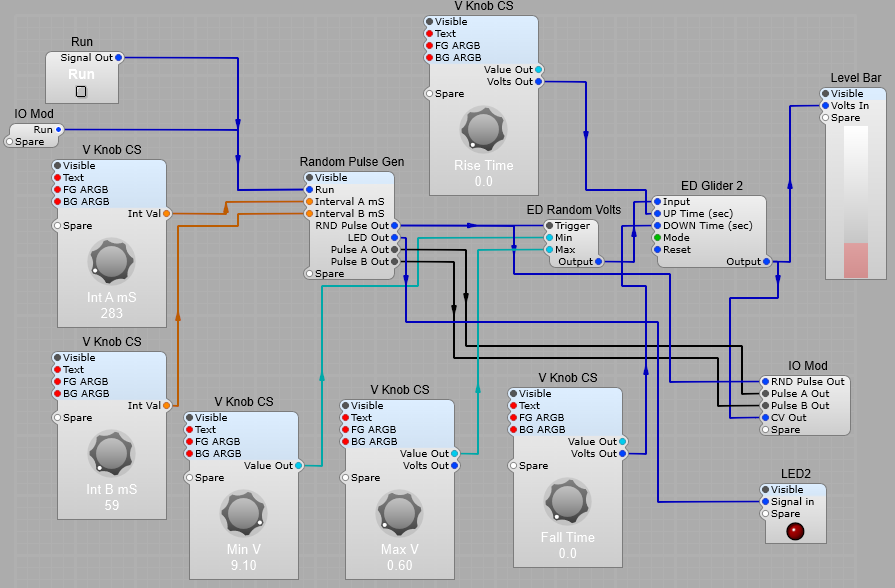Turn the Int A mS knob

110,260
